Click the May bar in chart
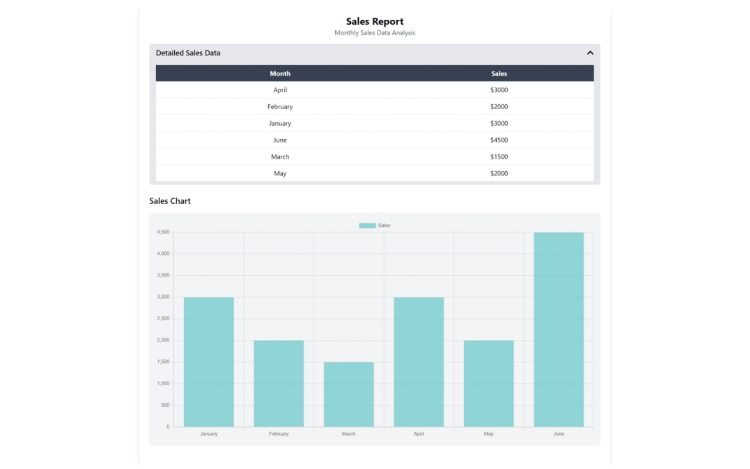The width and height of the screenshot is (750, 469). click(489, 383)
